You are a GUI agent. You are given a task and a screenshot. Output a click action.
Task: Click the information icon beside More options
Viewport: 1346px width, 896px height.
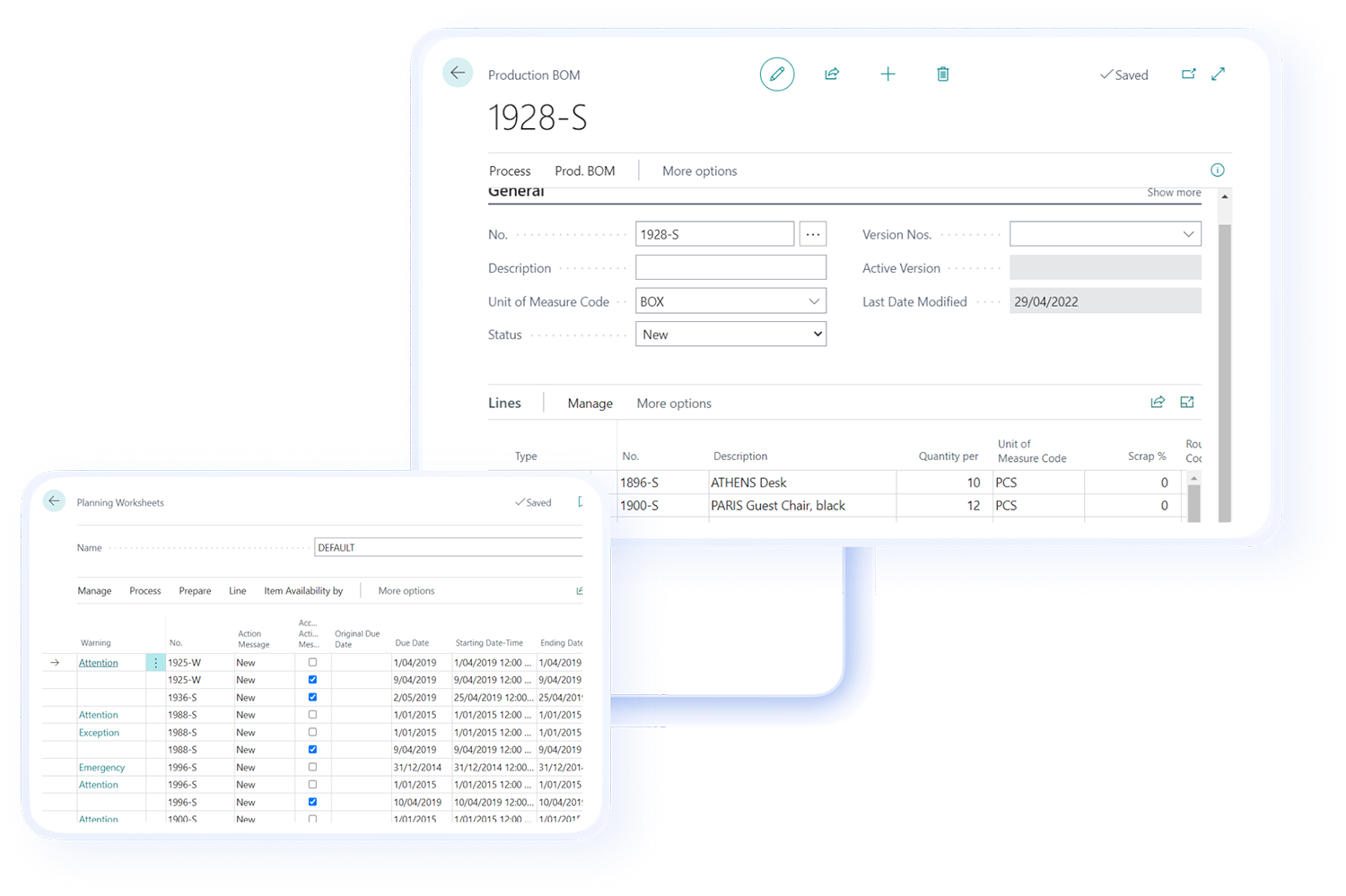pyautogui.click(x=1217, y=170)
